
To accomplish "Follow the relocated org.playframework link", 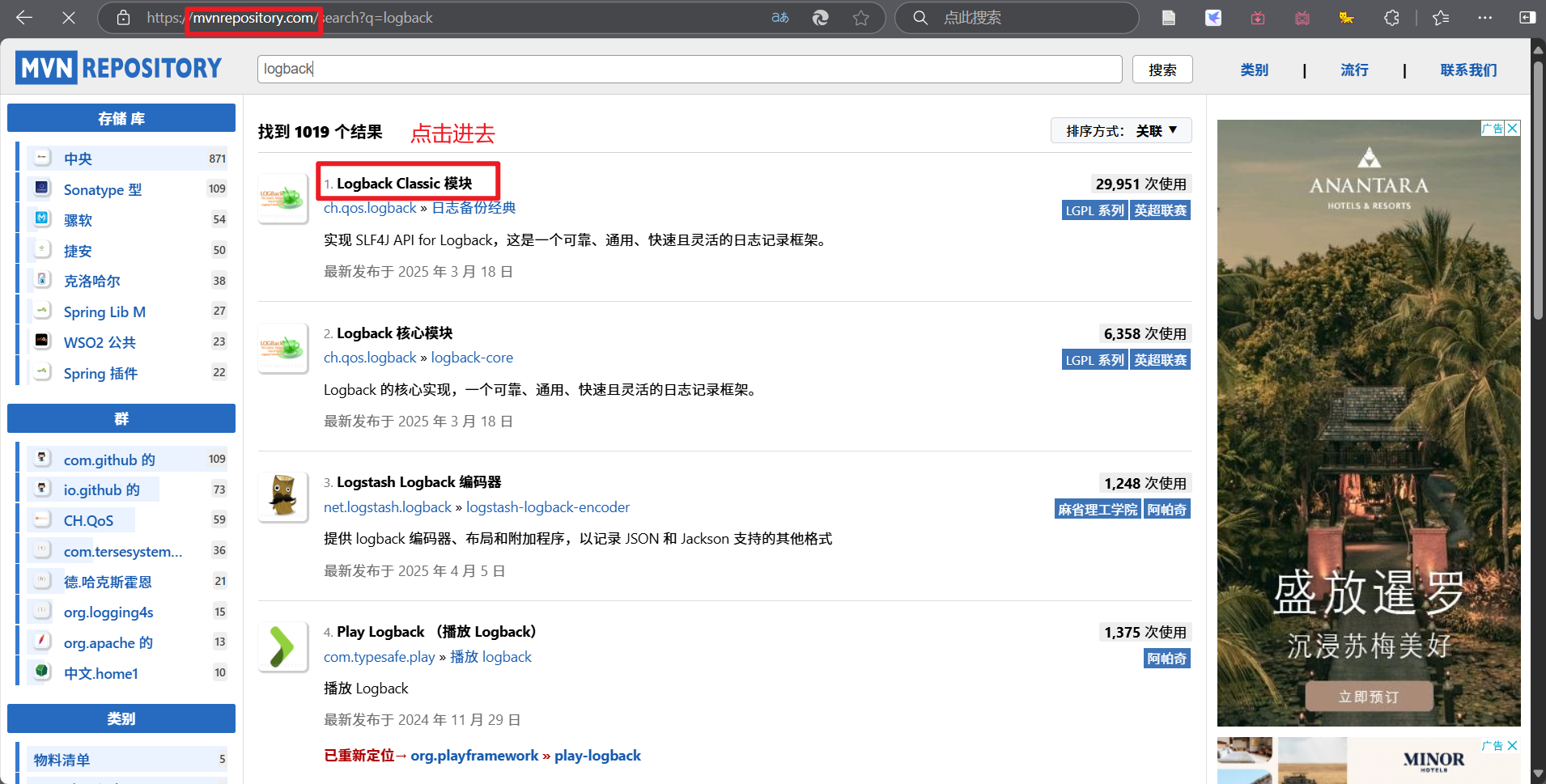I will [x=474, y=756].
